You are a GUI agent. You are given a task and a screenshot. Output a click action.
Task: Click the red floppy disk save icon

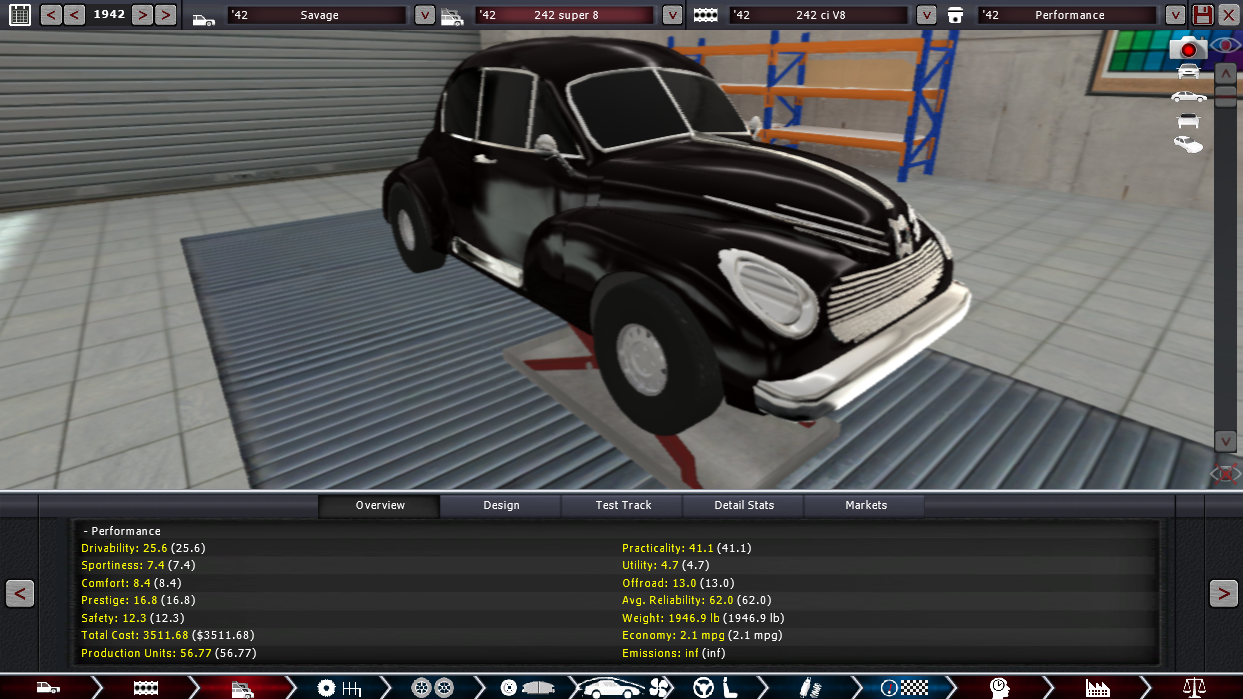point(1202,15)
